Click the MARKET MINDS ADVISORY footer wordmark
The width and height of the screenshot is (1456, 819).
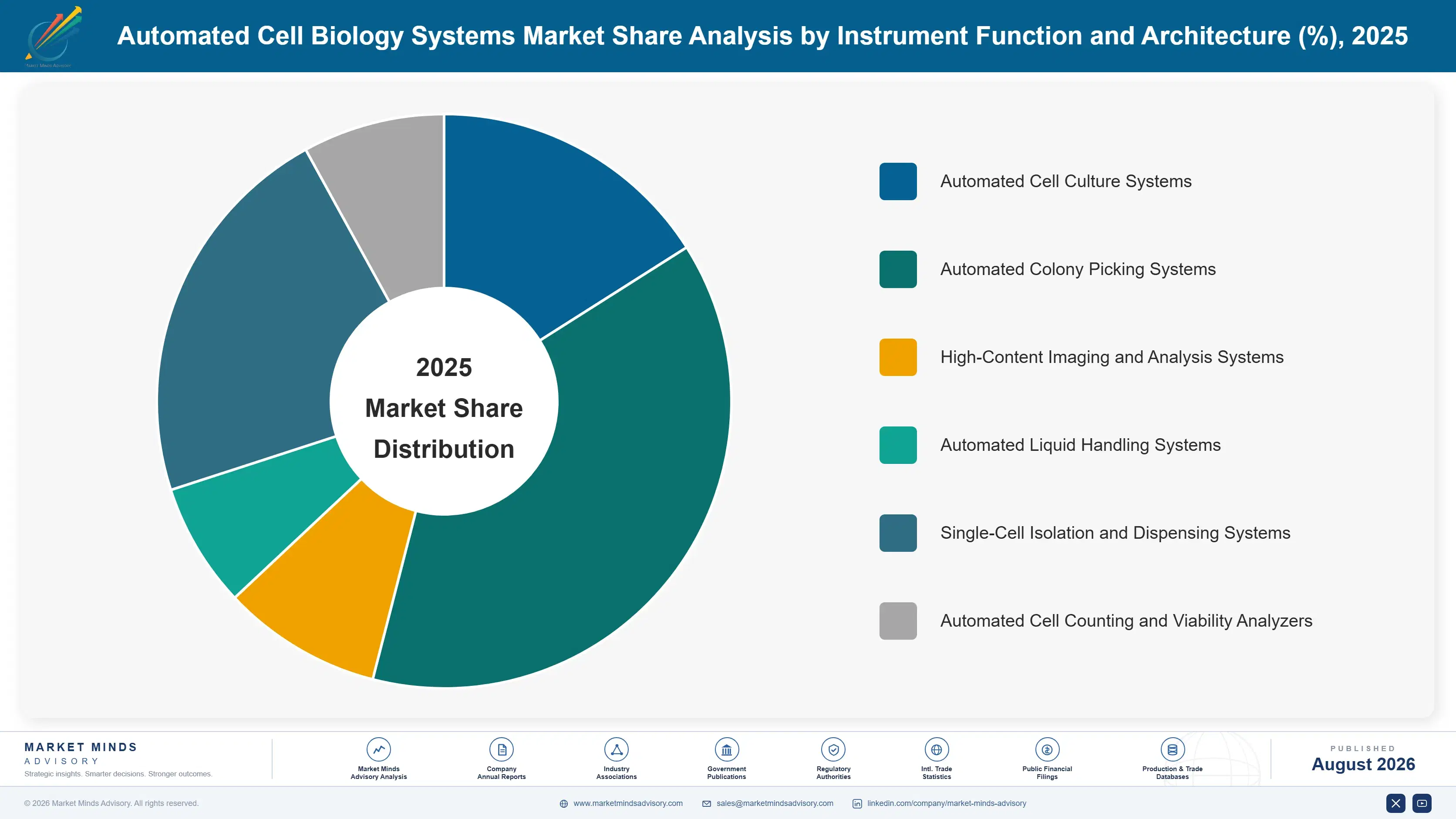point(81,753)
